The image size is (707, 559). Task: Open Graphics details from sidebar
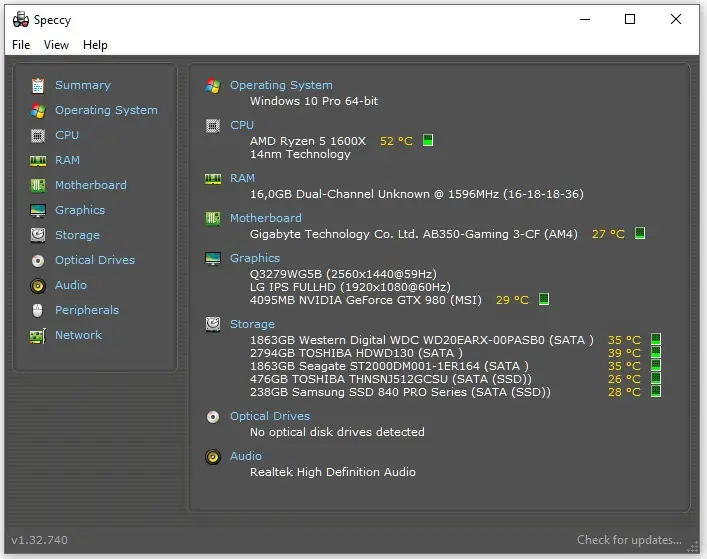coord(80,210)
